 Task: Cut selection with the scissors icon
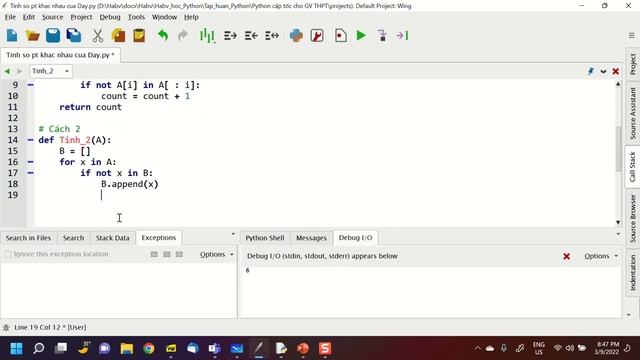pyautogui.click(x=98, y=36)
